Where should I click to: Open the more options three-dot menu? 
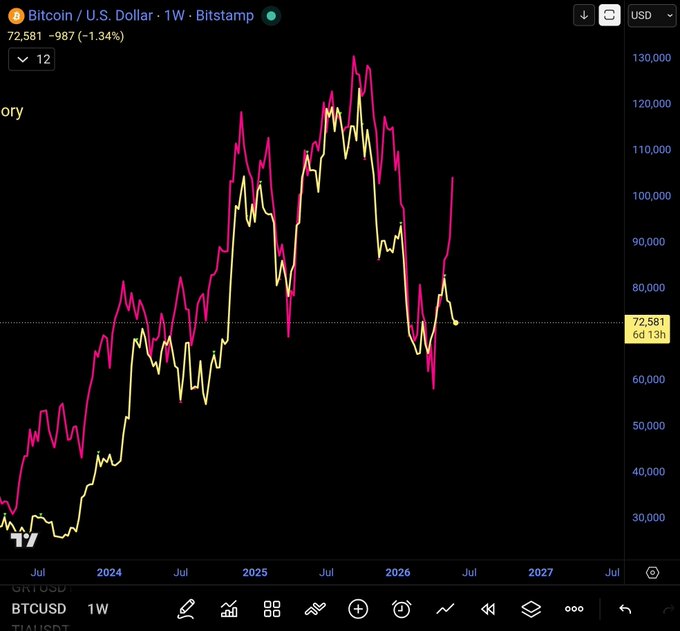coord(574,609)
